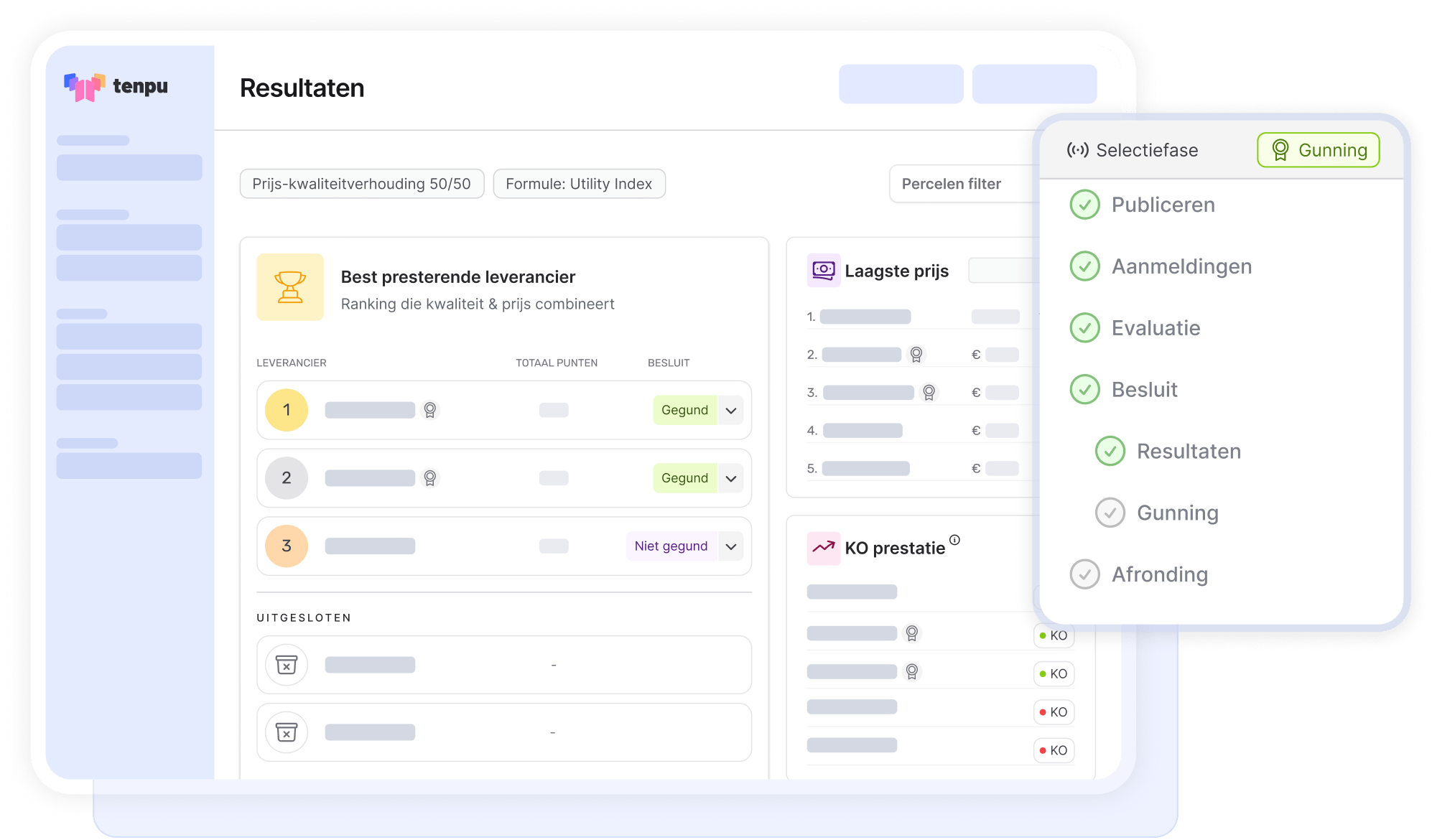Click the Laagste prijs money icon
This screenshot has height=840, width=1432.
823,271
